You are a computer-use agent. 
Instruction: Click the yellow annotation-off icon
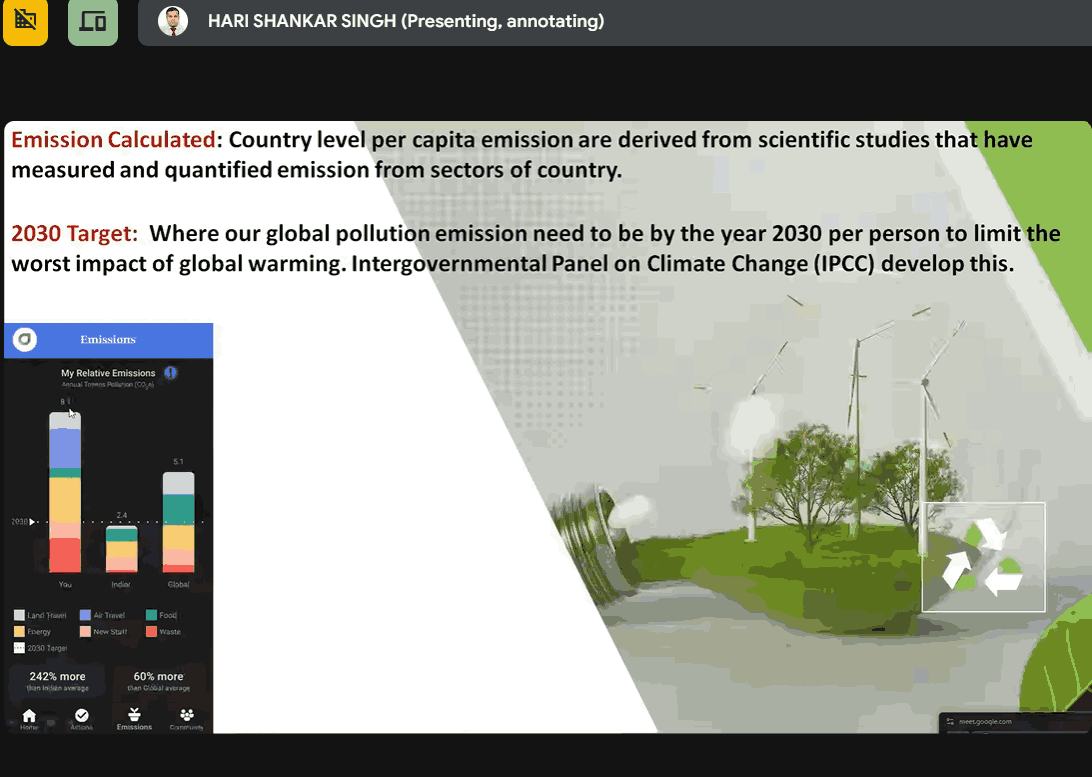click(25, 22)
